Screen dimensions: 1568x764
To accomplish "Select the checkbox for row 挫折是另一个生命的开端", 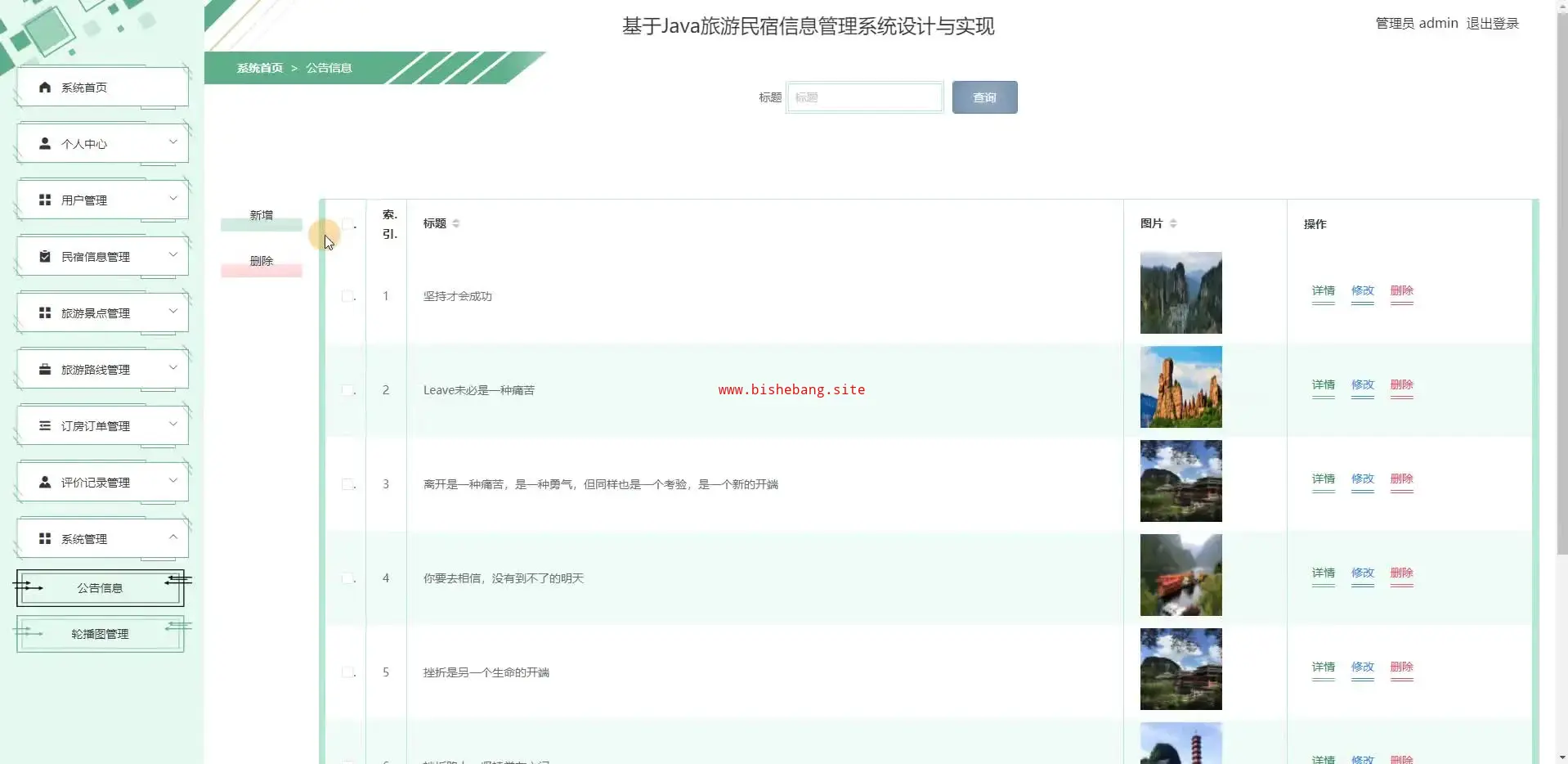I will (347, 672).
